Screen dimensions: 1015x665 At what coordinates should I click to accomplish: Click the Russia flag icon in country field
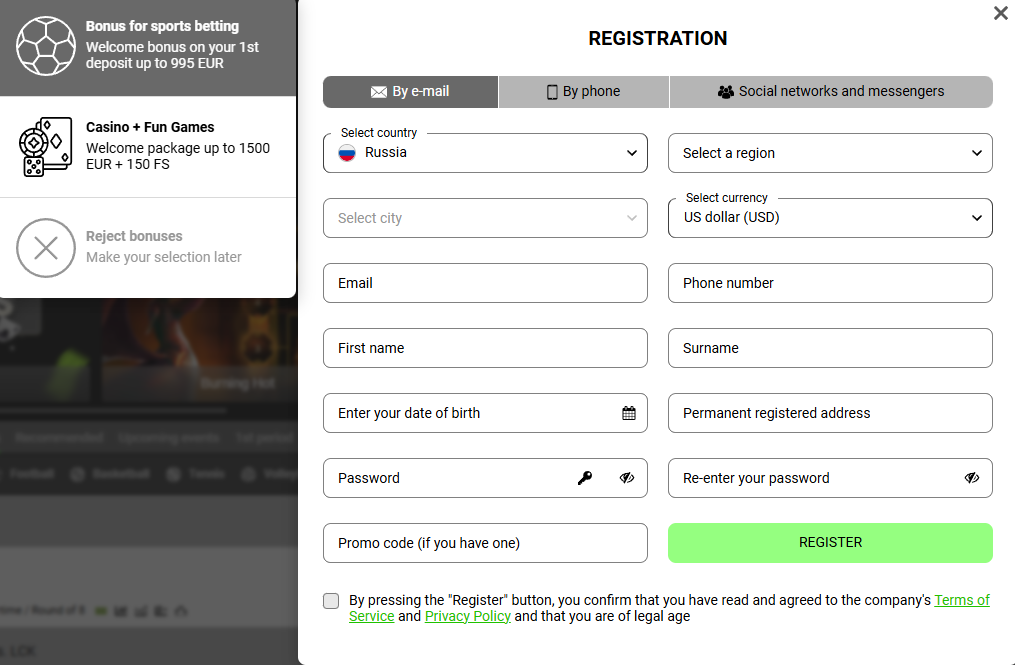347,153
